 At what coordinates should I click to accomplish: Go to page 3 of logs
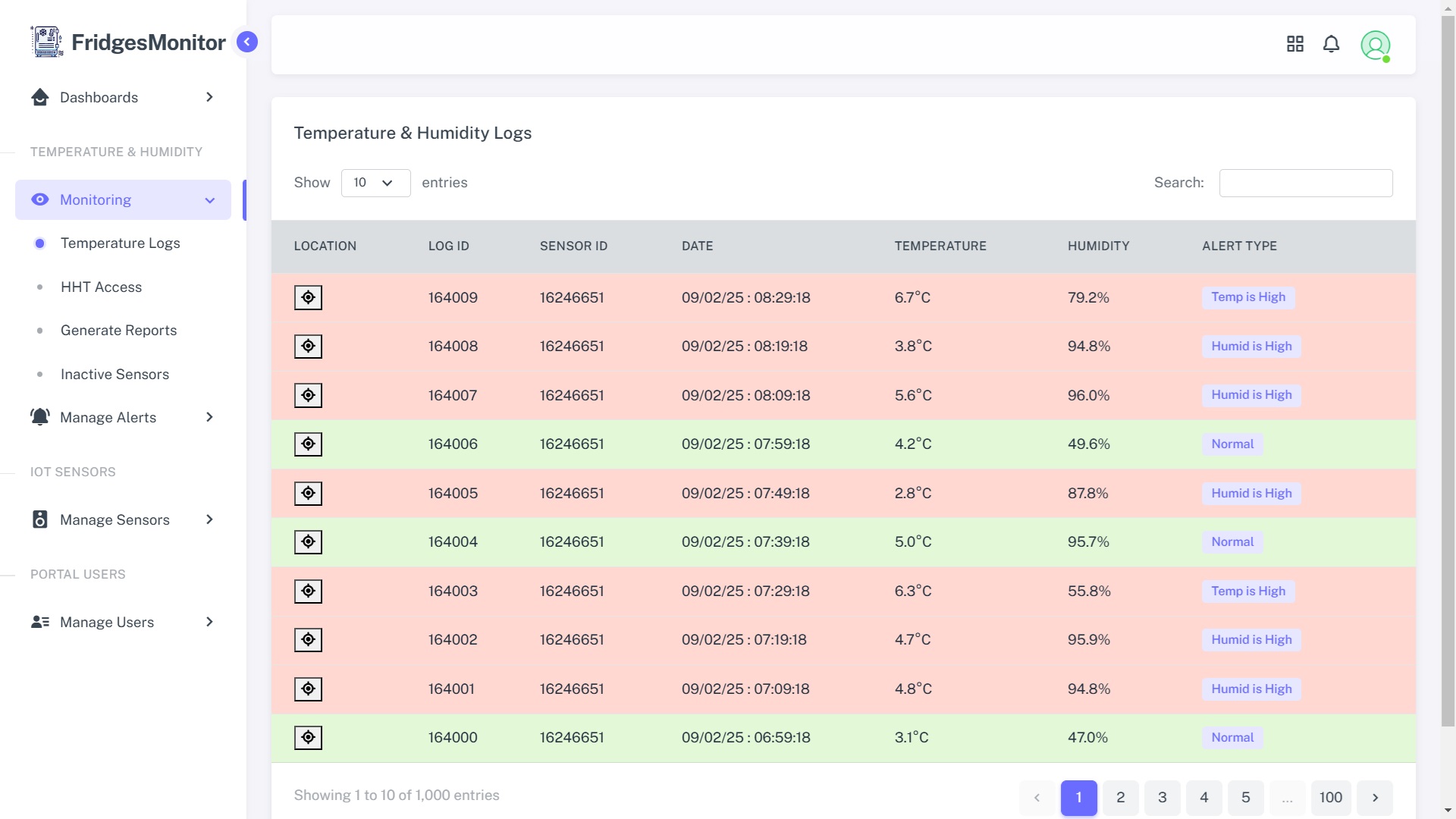(1162, 797)
